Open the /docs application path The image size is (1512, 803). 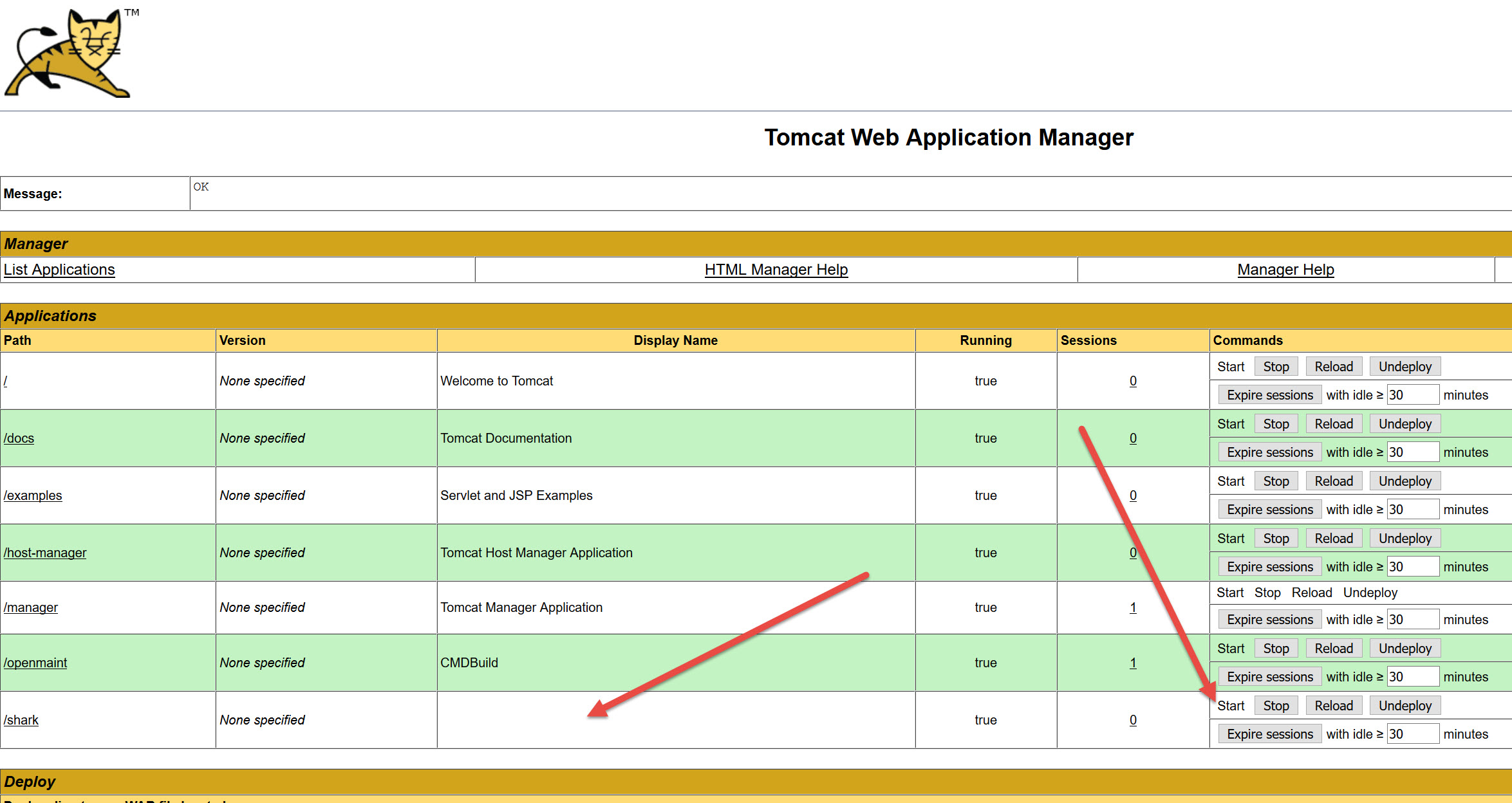click(19, 438)
